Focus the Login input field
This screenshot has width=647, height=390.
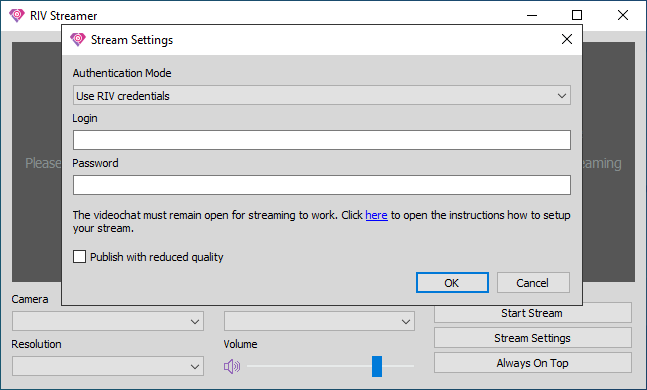322,140
